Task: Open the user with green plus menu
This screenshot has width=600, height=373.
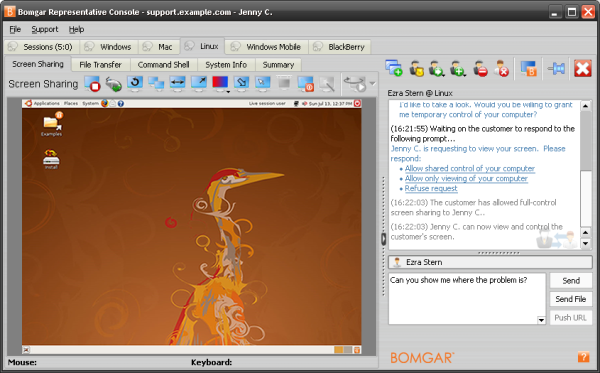Action: [x=457, y=69]
